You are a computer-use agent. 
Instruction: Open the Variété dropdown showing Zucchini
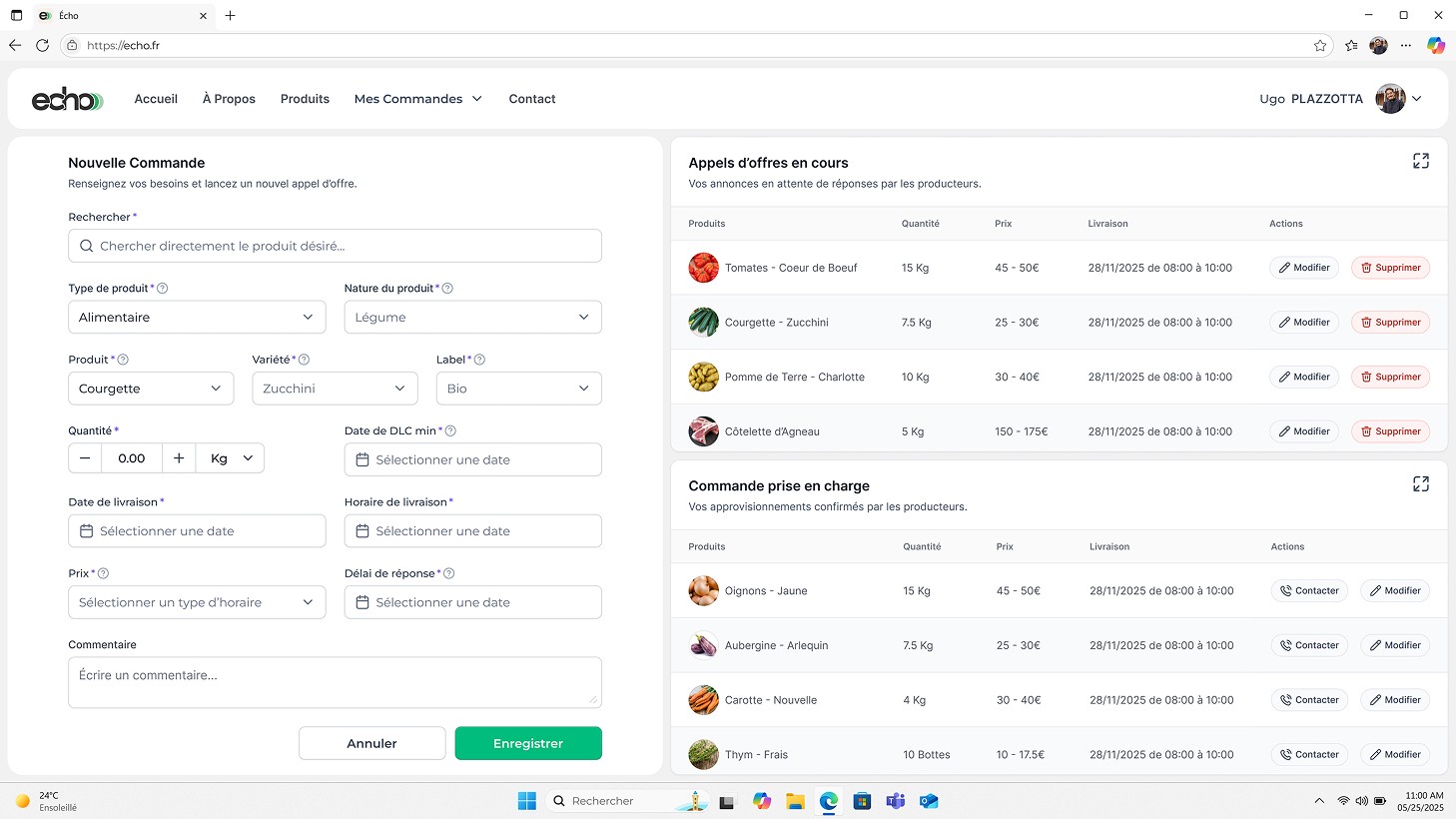click(335, 389)
